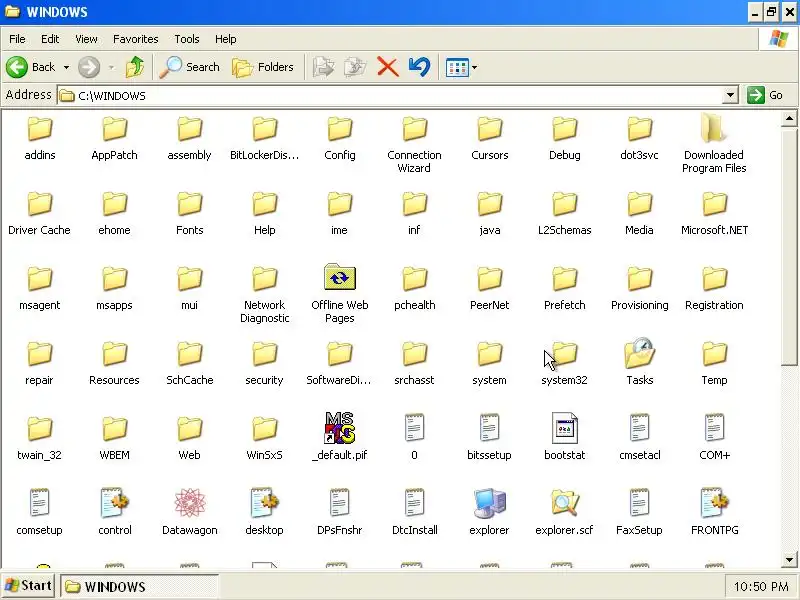Select the COM+ log file
The height and width of the screenshot is (600, 800).
point(714,437)
